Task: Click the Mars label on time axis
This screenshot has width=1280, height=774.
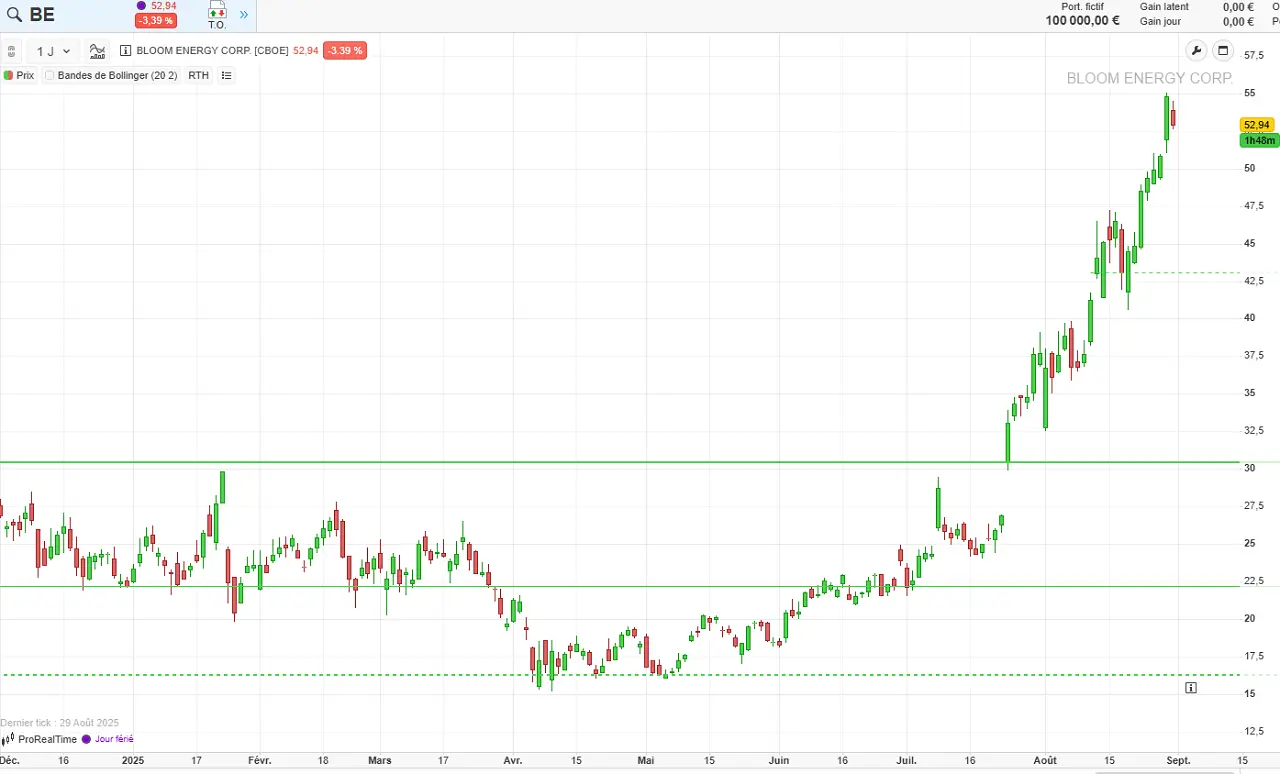Action: [x=380, y=760]
